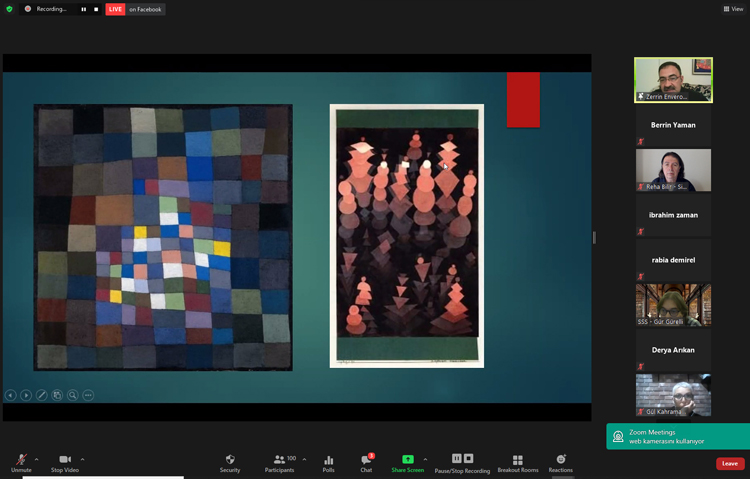
Task: Open the Chat panel
Action: [x=366, y=462]
